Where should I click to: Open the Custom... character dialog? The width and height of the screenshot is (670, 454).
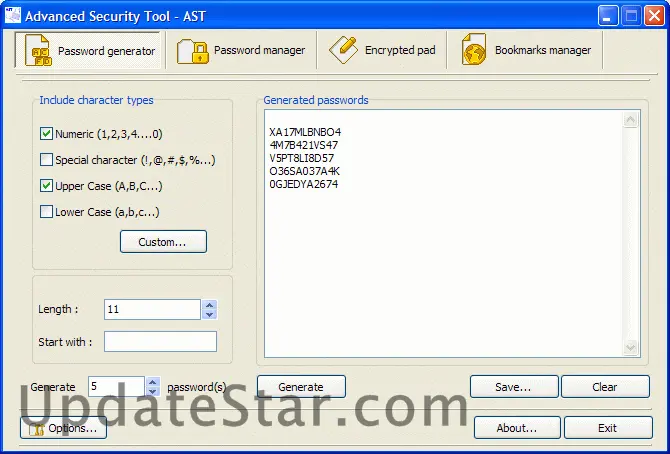[163, 242]
